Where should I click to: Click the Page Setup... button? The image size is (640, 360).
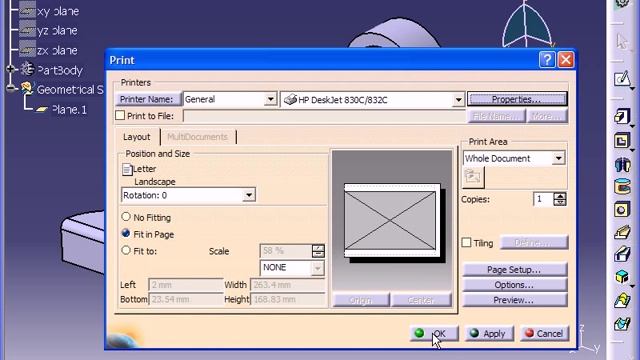(x=514, y=269)
